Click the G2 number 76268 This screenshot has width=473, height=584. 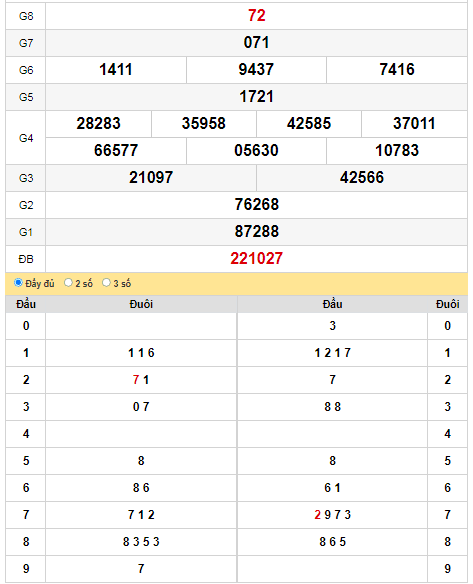tap(256, 205)
